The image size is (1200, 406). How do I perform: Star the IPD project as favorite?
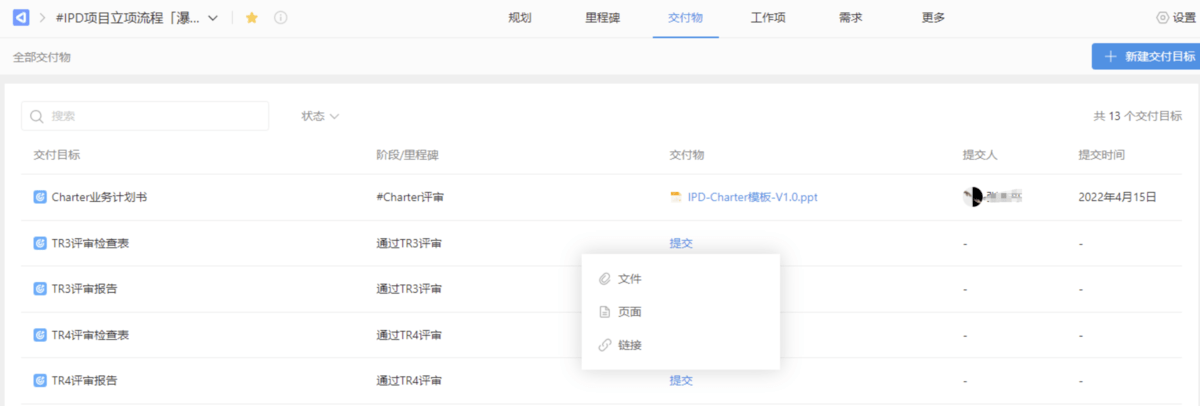[252, 18]
